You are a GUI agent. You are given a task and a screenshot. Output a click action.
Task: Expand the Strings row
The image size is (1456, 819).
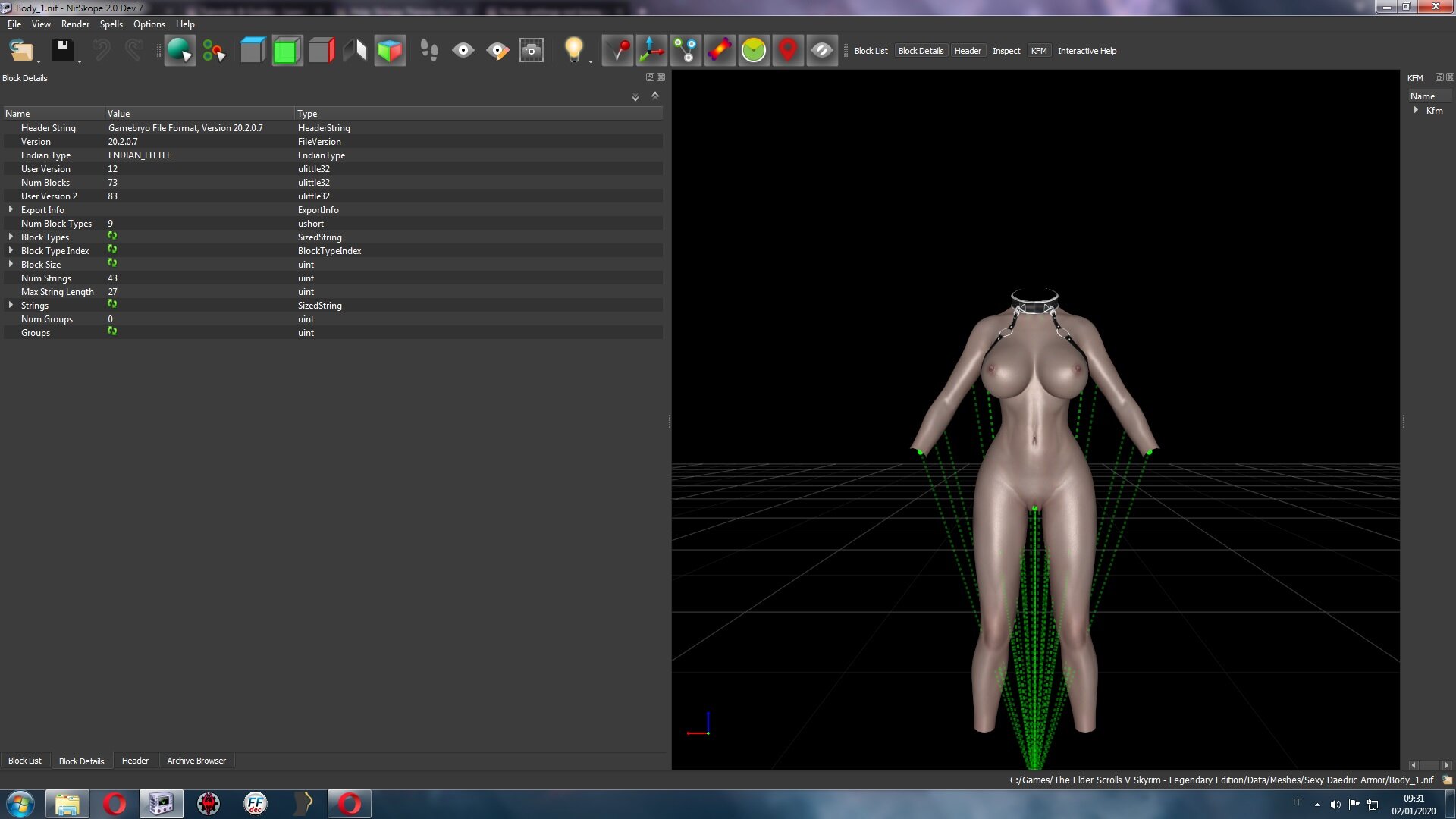[x=11, y=305]
